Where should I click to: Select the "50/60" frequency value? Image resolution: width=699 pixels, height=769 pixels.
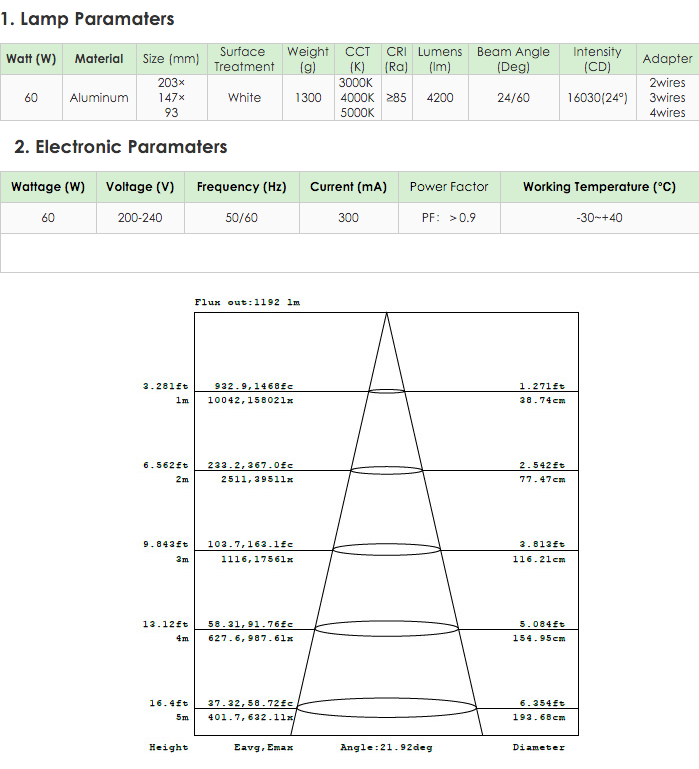[x=241, y=217]
